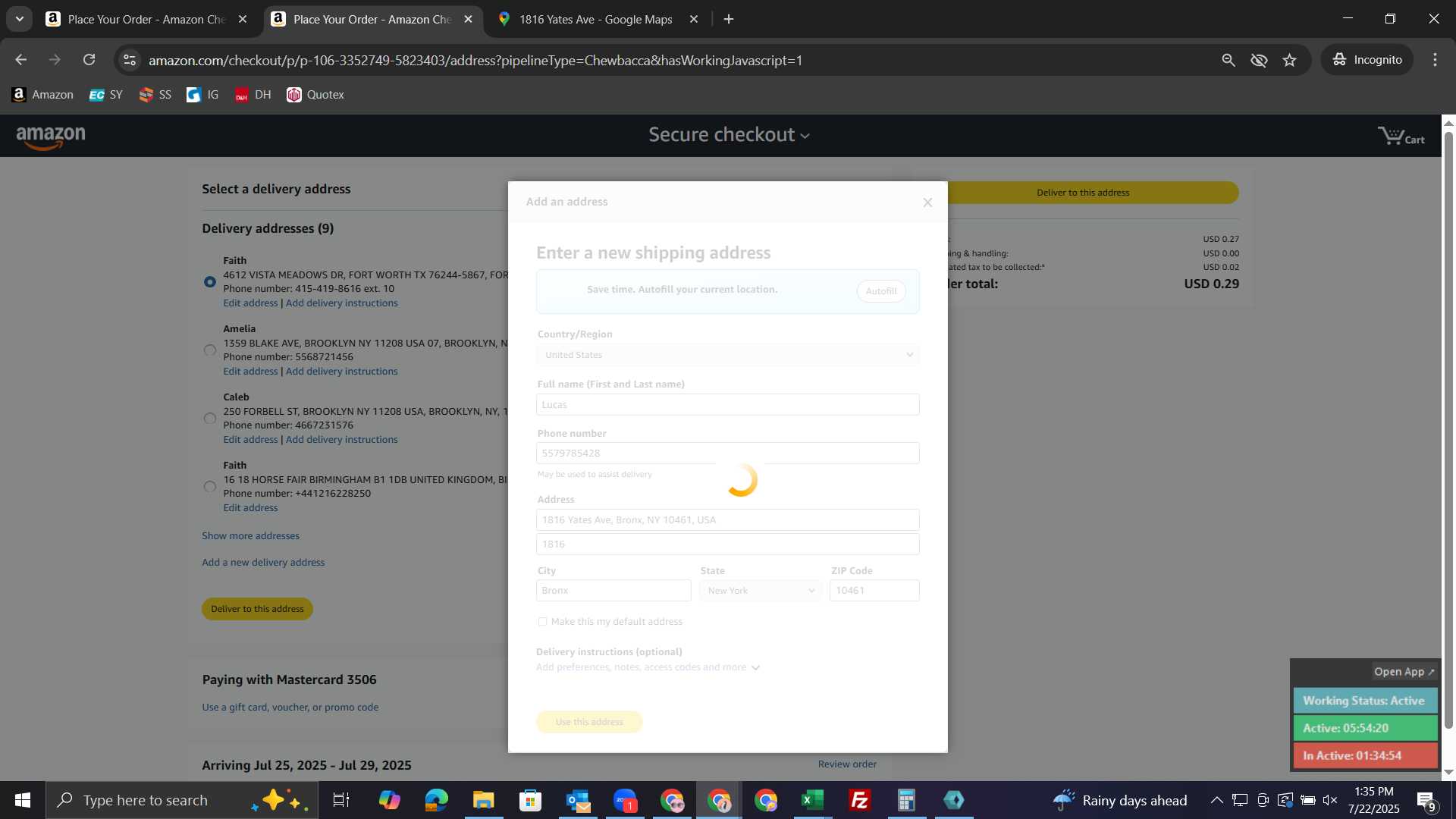Click the browser Forward arrow

pos(55,60)
